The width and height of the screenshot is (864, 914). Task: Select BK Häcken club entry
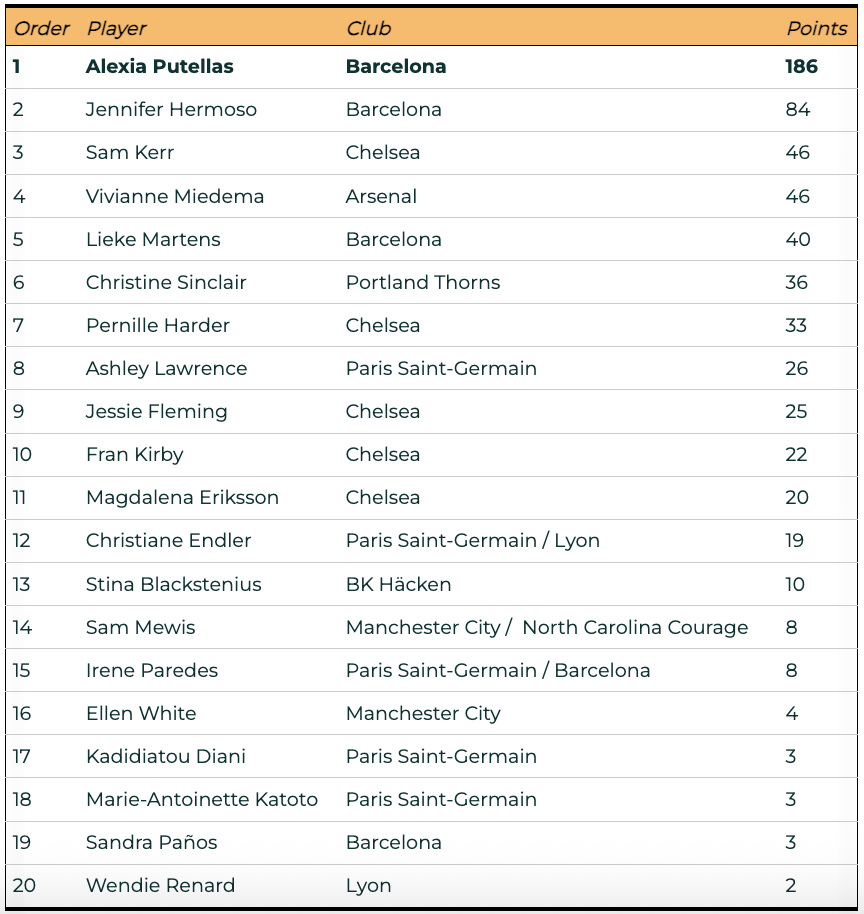coord(399,585)
